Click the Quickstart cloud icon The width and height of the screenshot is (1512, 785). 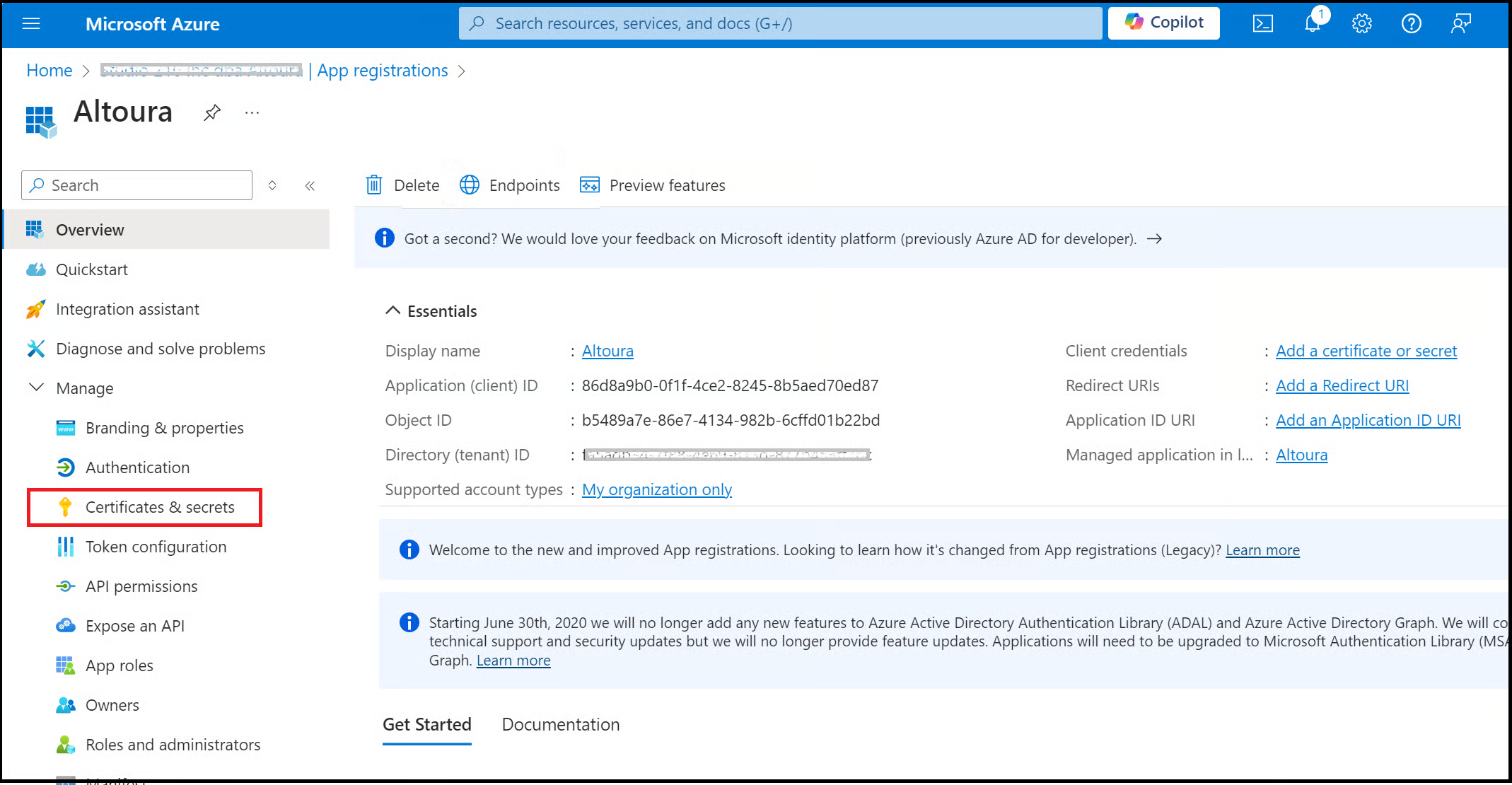[x=35, y=269]
